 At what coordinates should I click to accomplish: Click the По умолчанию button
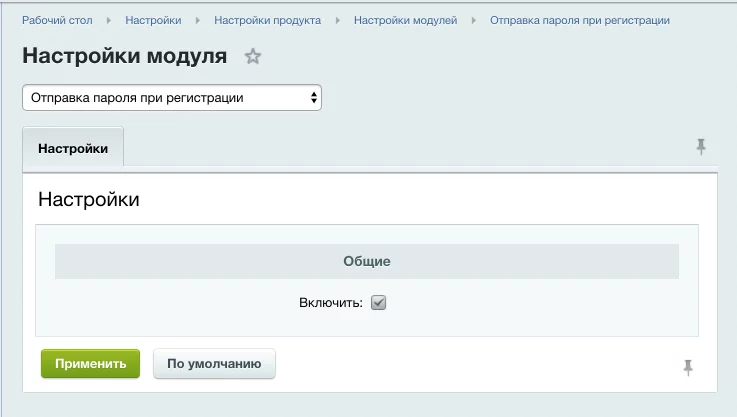click(x=214, y=364)
